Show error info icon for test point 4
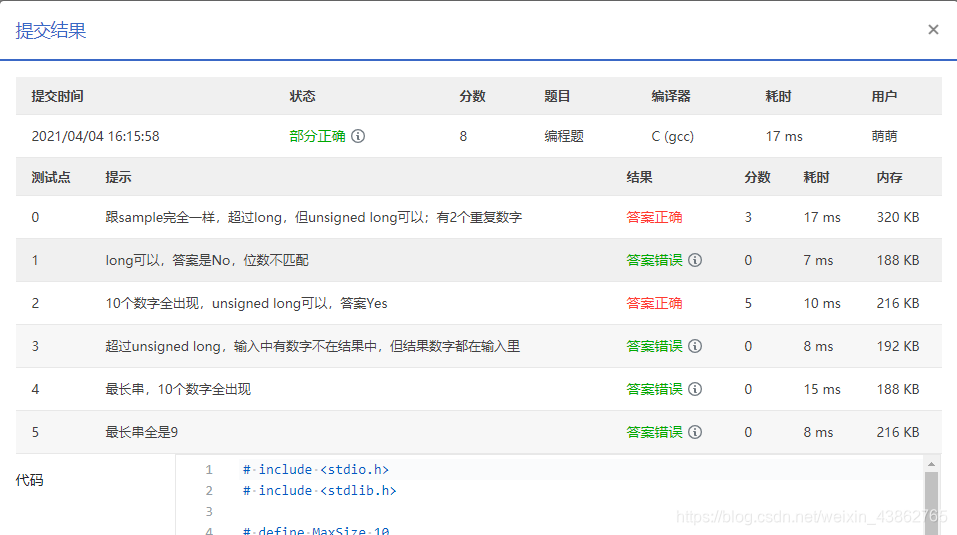The image size is (957, 535). (695, 389)
